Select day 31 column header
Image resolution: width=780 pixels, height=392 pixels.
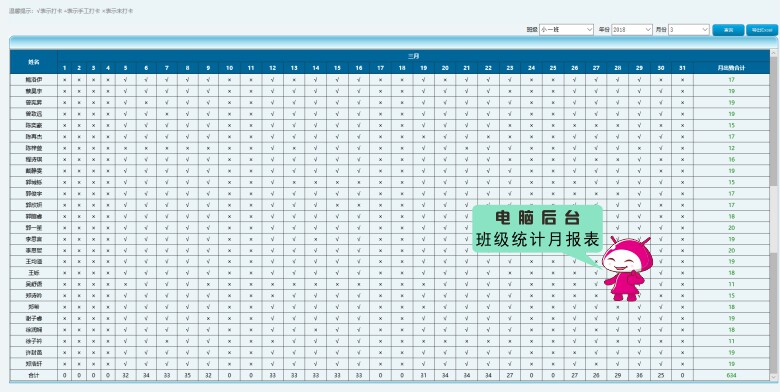coord(682,68)
